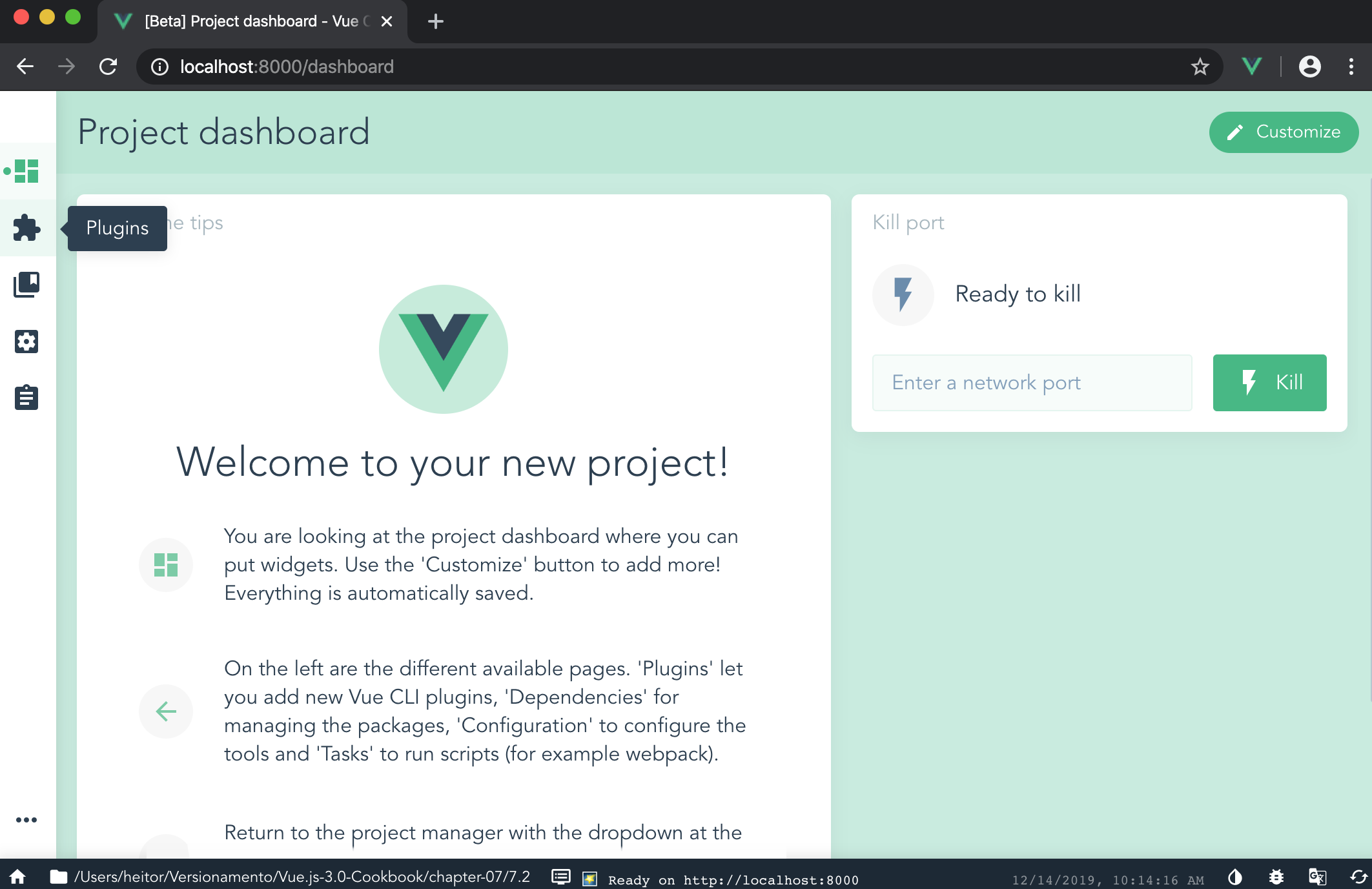Screen dimensions: 1372x889
Task: Click the translate icon in status bar
Action: [1317, 877]
